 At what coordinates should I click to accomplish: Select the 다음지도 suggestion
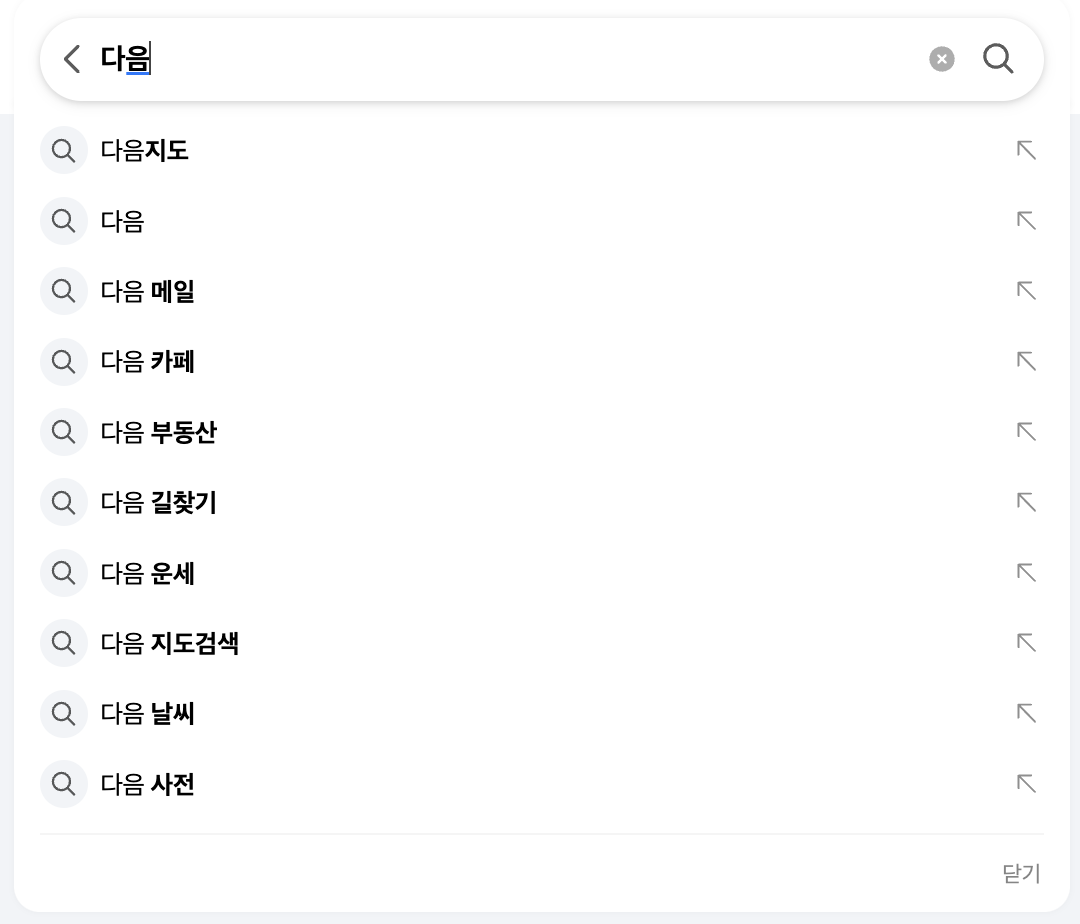click(145, 151)
